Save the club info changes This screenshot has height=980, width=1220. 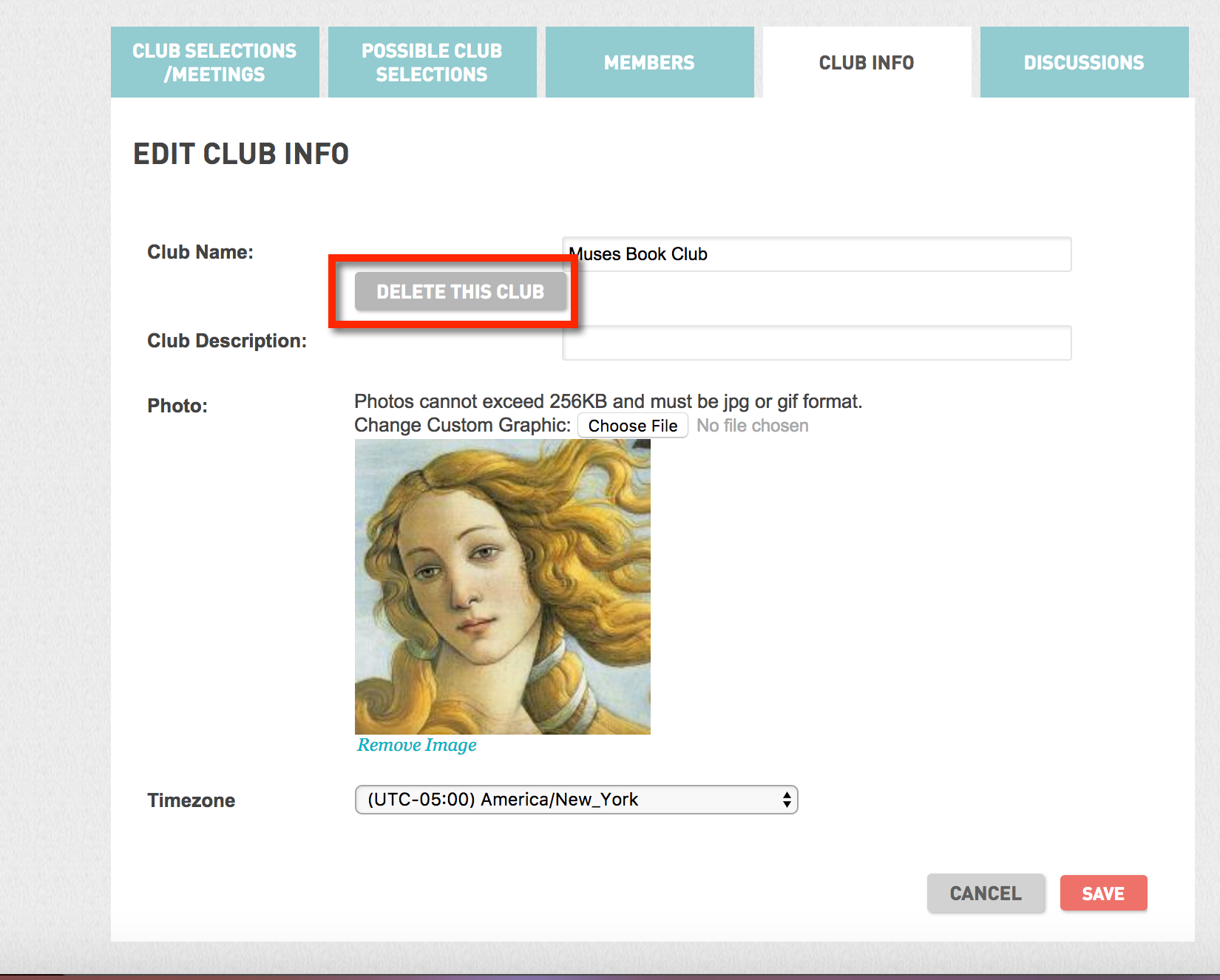click(x=1103, y=894)
